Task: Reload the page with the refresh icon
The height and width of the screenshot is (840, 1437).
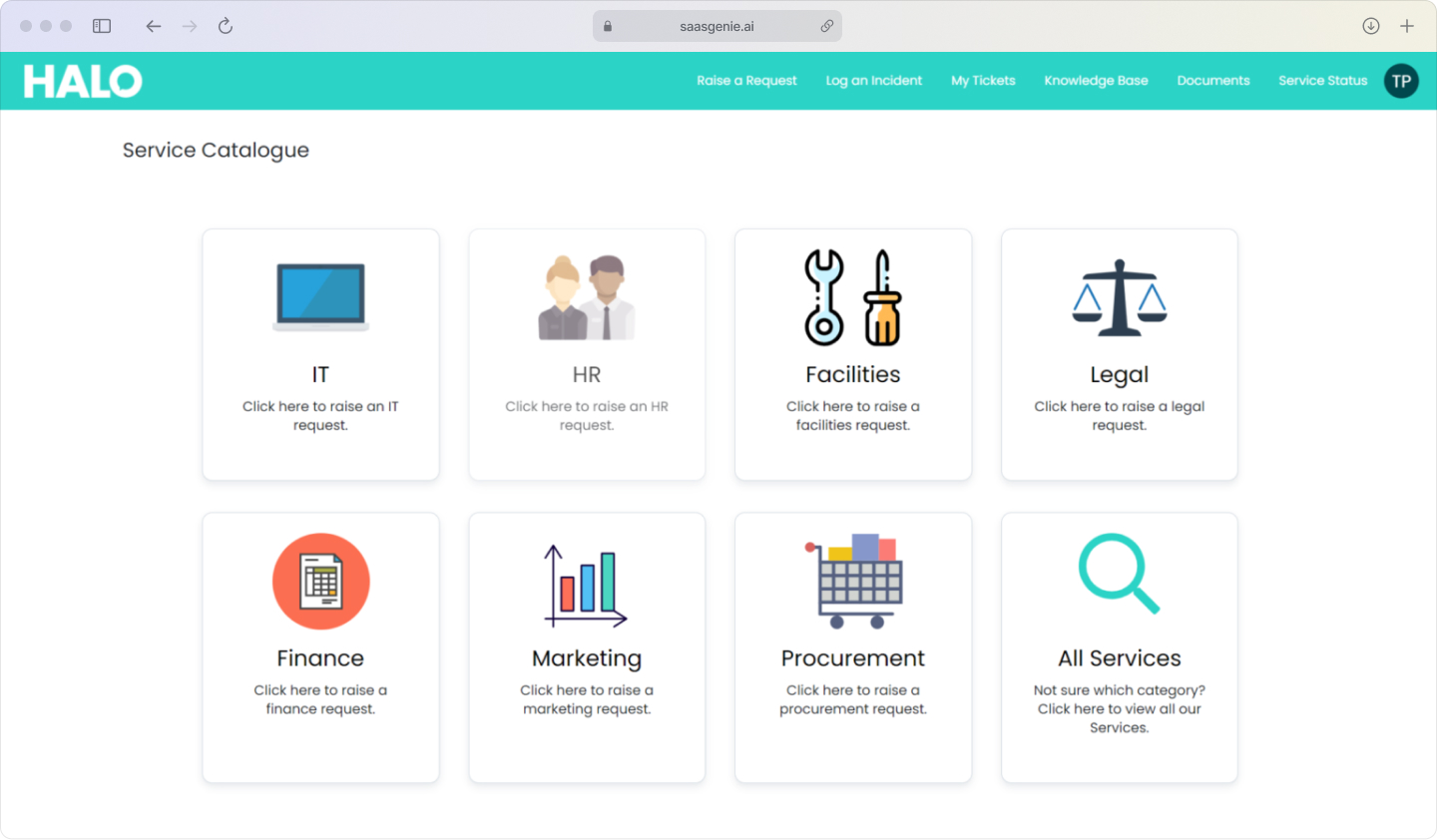Action: [226, 26]
